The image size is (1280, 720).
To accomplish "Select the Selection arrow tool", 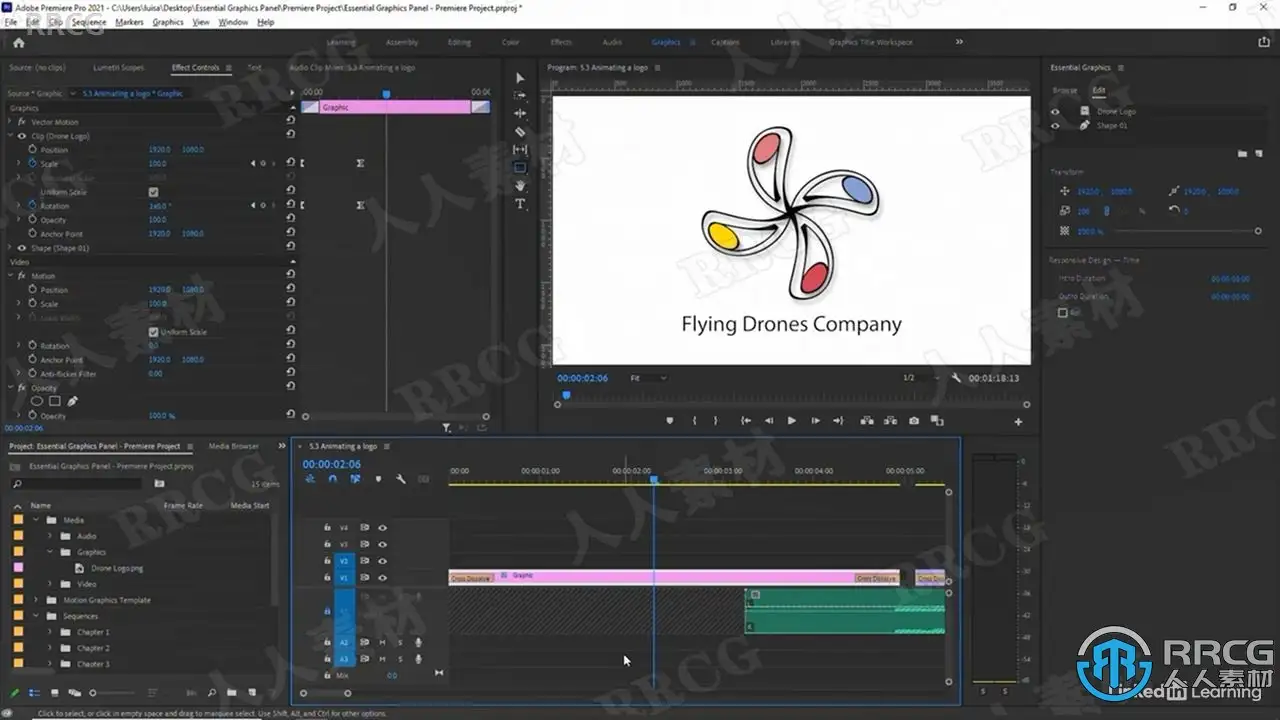I will (519, 78).
